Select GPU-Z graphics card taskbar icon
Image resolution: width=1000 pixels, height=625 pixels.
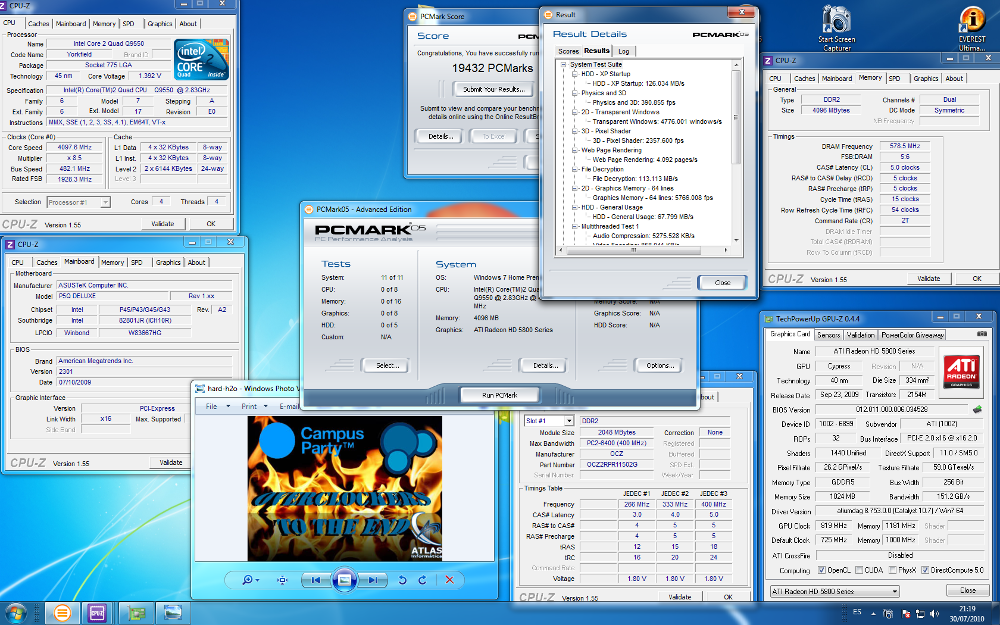[x=136, y=614]
